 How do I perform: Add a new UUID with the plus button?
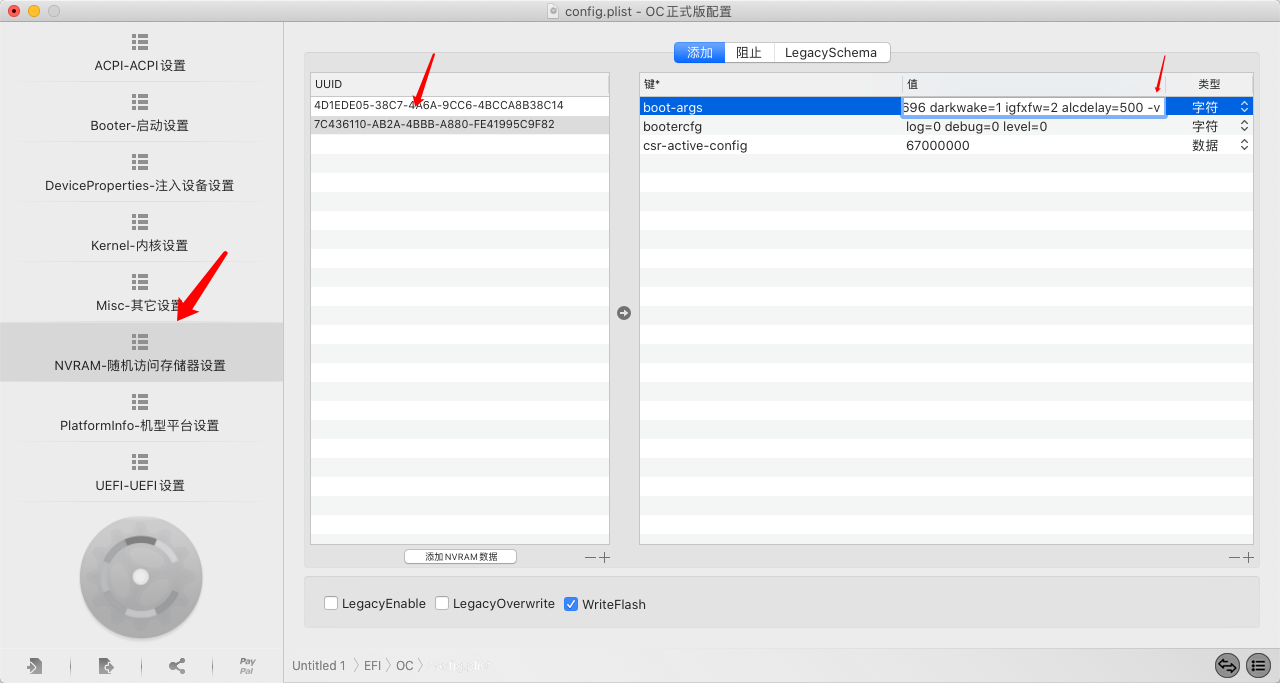604,557
